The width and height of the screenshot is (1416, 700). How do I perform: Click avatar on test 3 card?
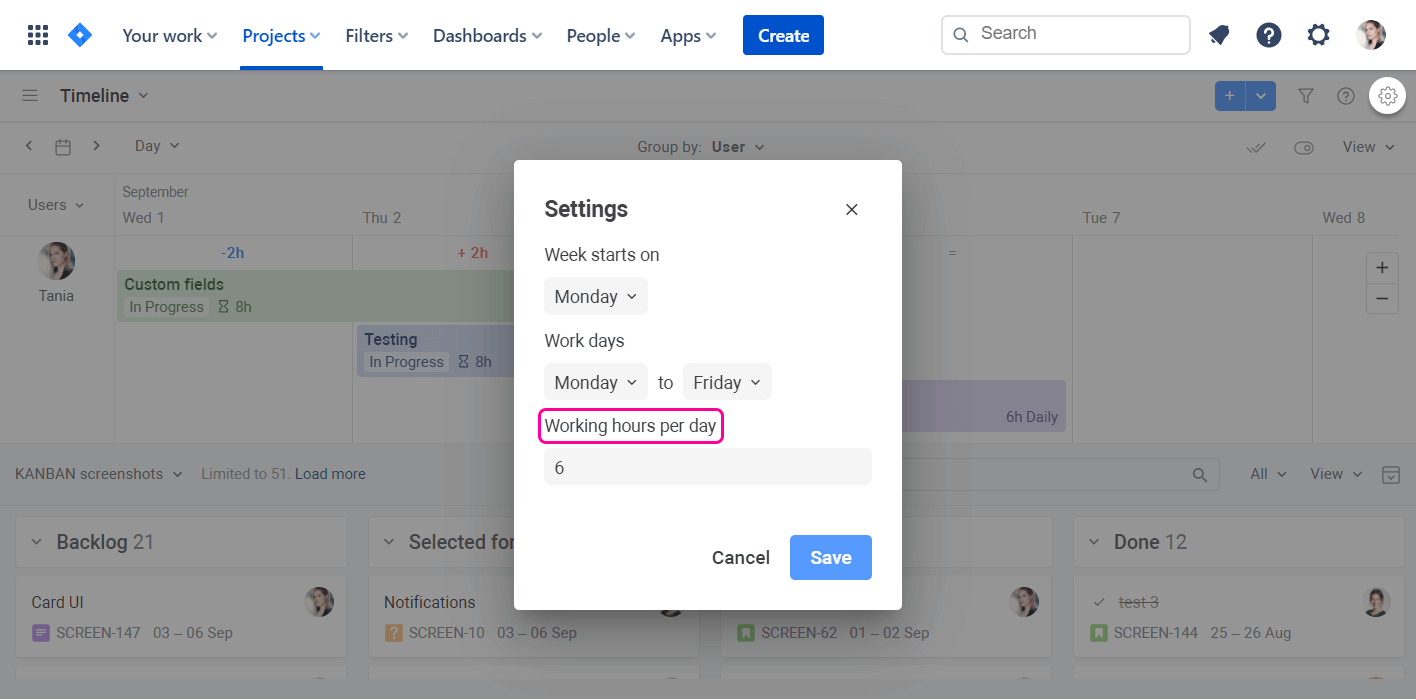pyautogui.click(x=1377, y=602)
